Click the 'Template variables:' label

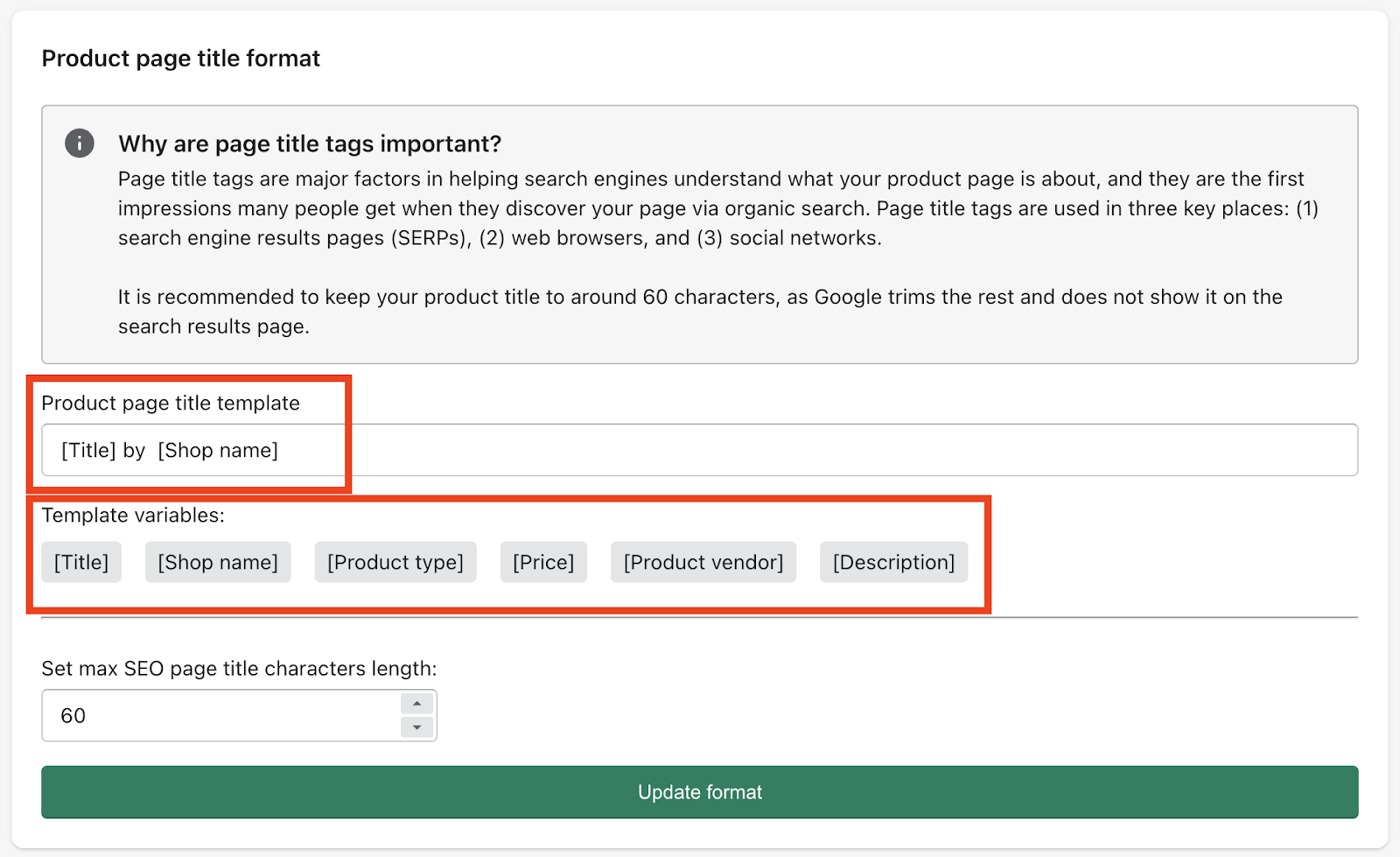point(133,516)
